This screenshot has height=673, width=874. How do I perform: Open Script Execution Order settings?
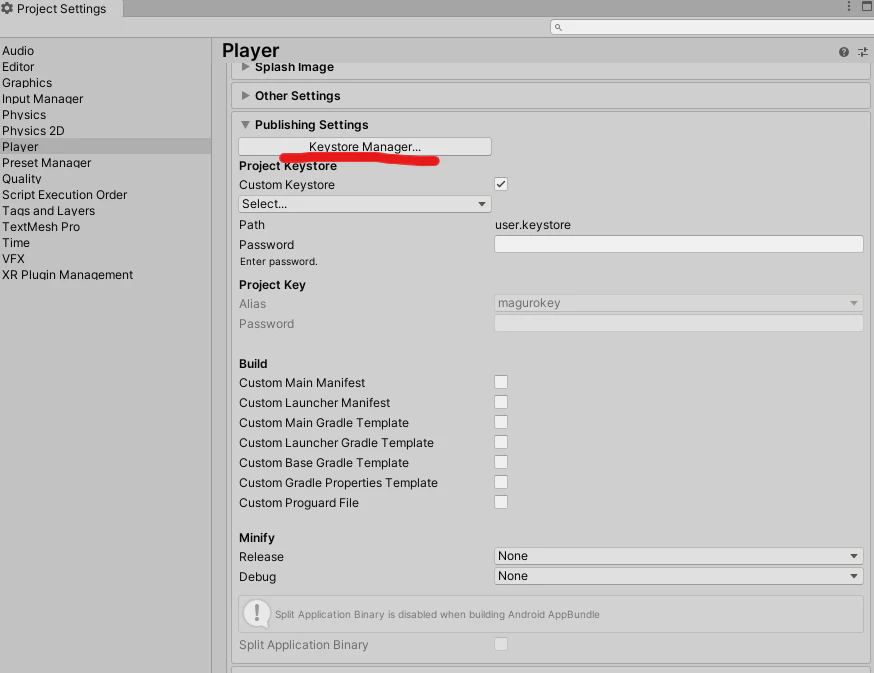[64, 195]
